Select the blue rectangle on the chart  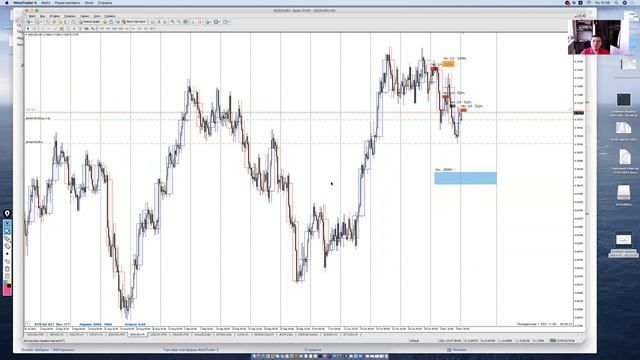click(465, 178)
